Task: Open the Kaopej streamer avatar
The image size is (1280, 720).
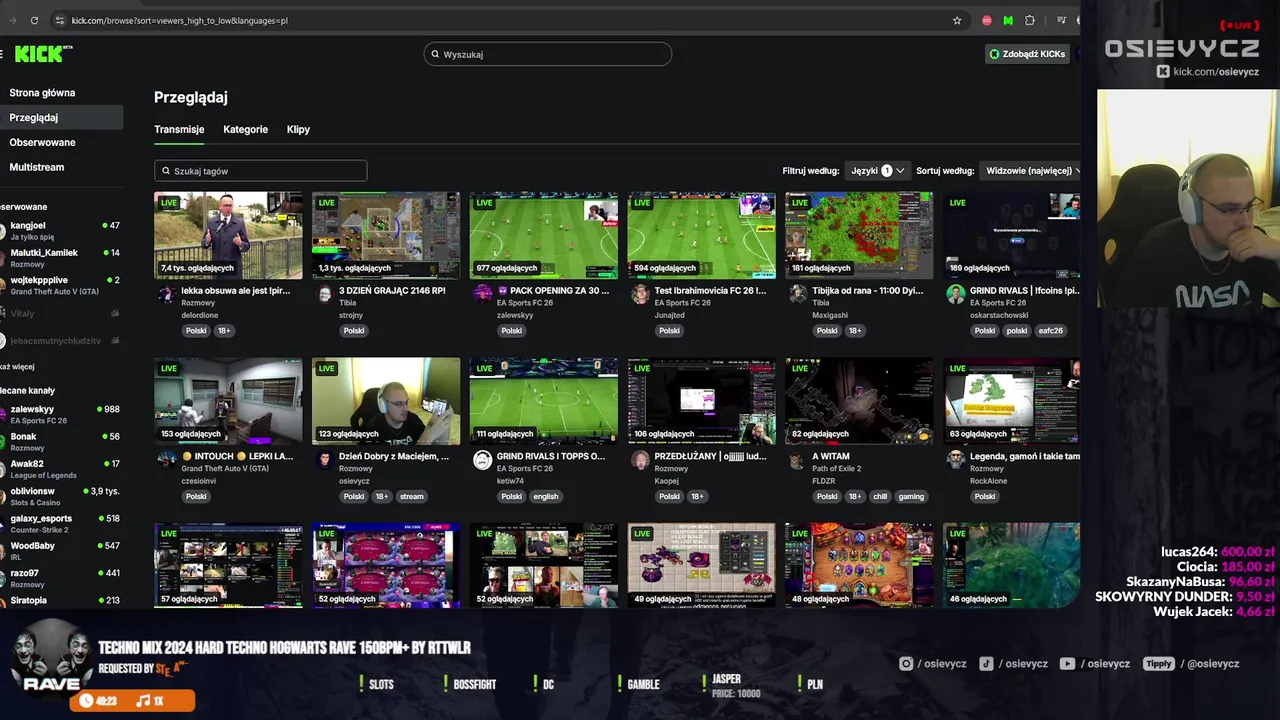Action: [640, 460]
